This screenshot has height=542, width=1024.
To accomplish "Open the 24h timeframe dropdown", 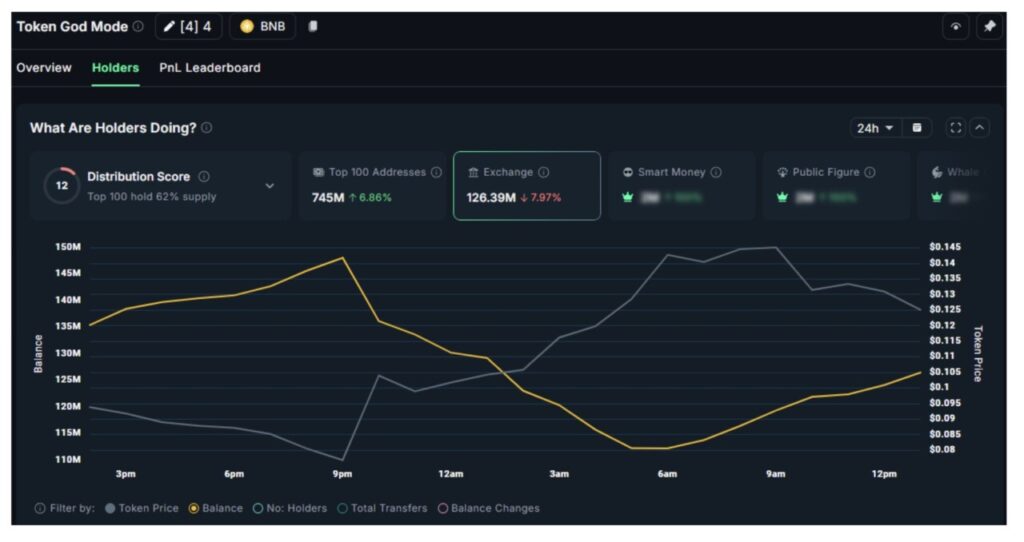I will (x=874, y=128).
